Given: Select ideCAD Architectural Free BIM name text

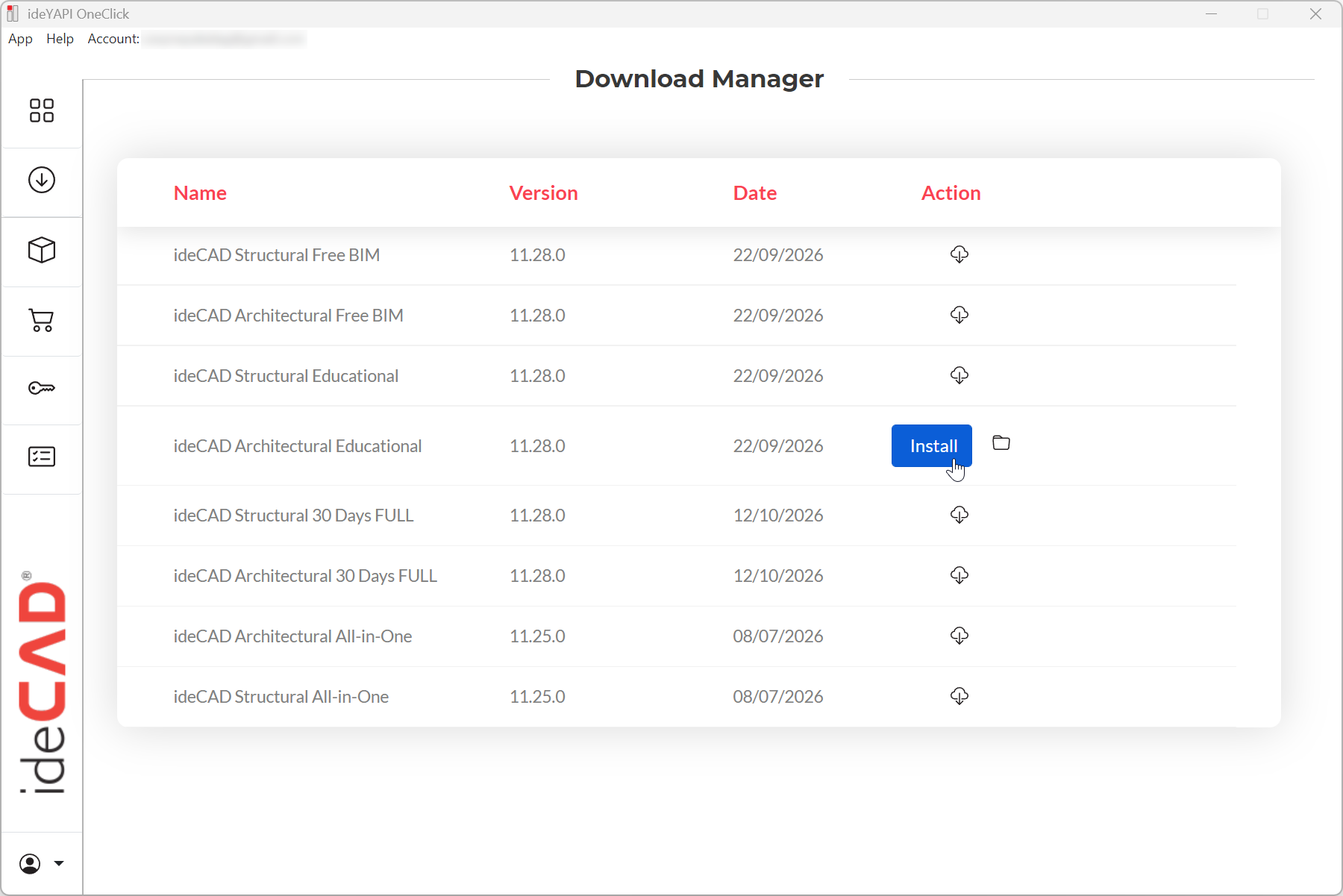Looking at the screenshot, I should pyautogui.click(x=289, y=316).
